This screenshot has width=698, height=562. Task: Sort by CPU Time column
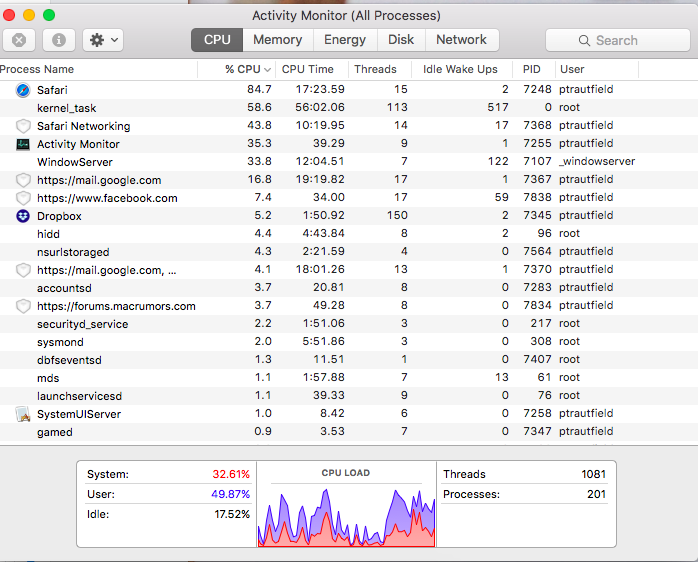312,69
